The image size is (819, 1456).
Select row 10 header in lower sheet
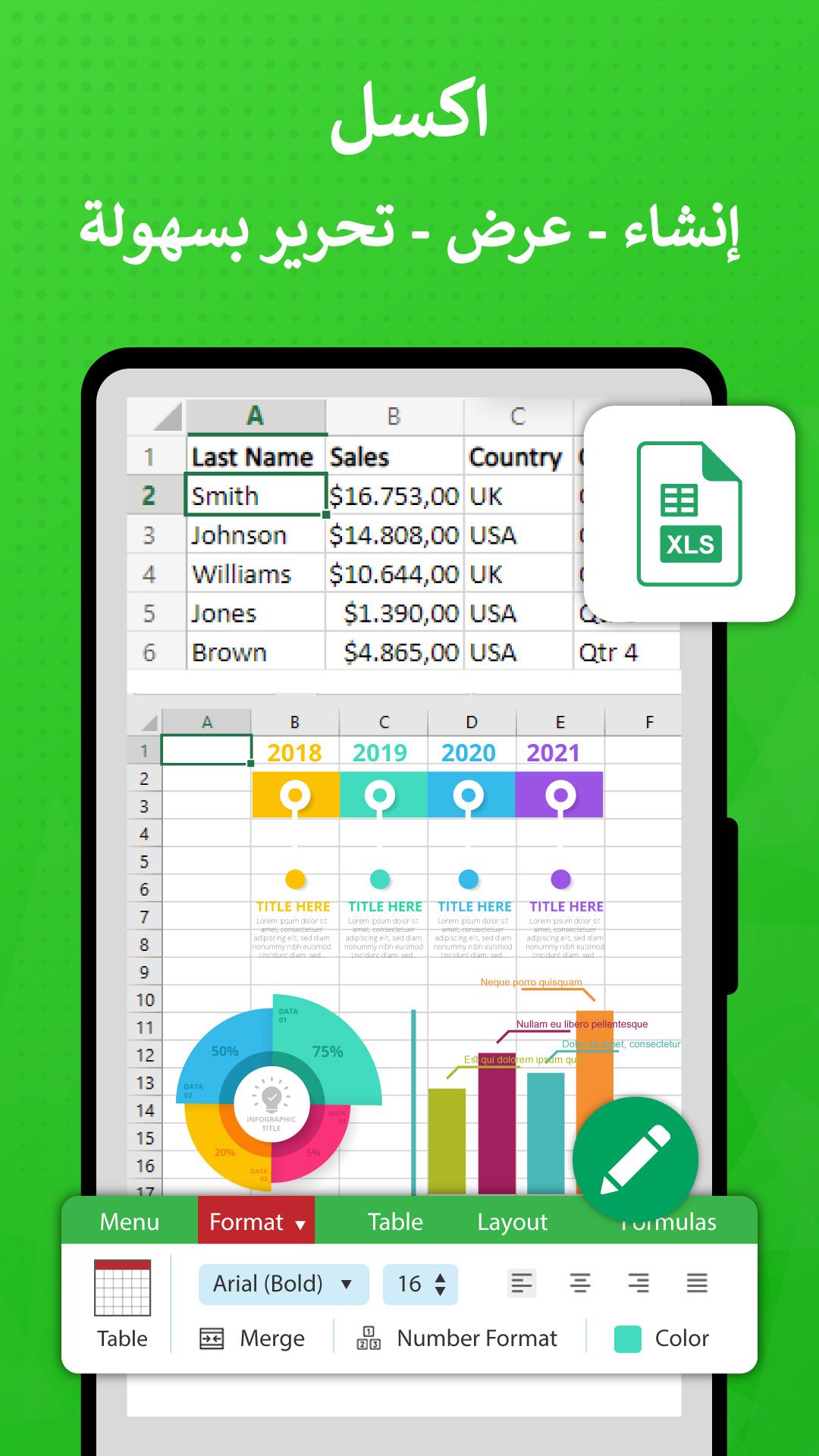coord(144,999)
